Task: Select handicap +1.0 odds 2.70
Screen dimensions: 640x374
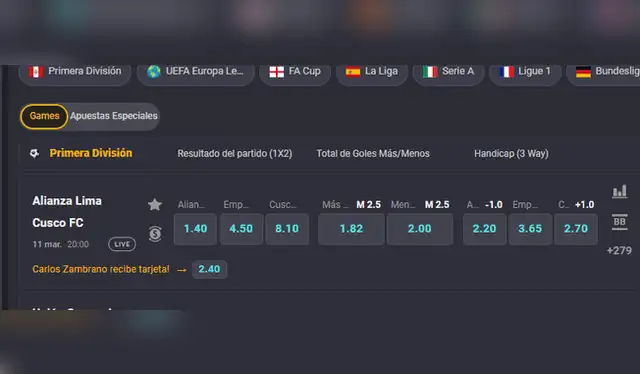Action: point(576,229)
